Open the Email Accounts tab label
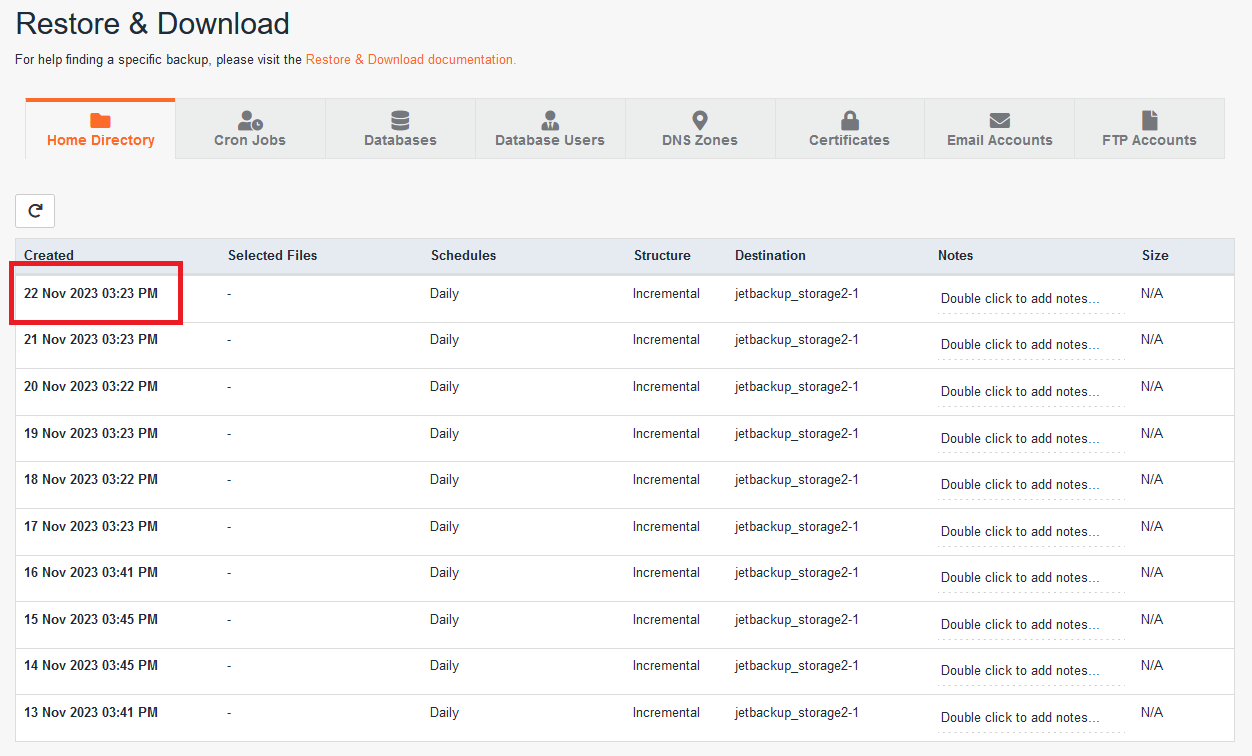 pos(1000,140)
